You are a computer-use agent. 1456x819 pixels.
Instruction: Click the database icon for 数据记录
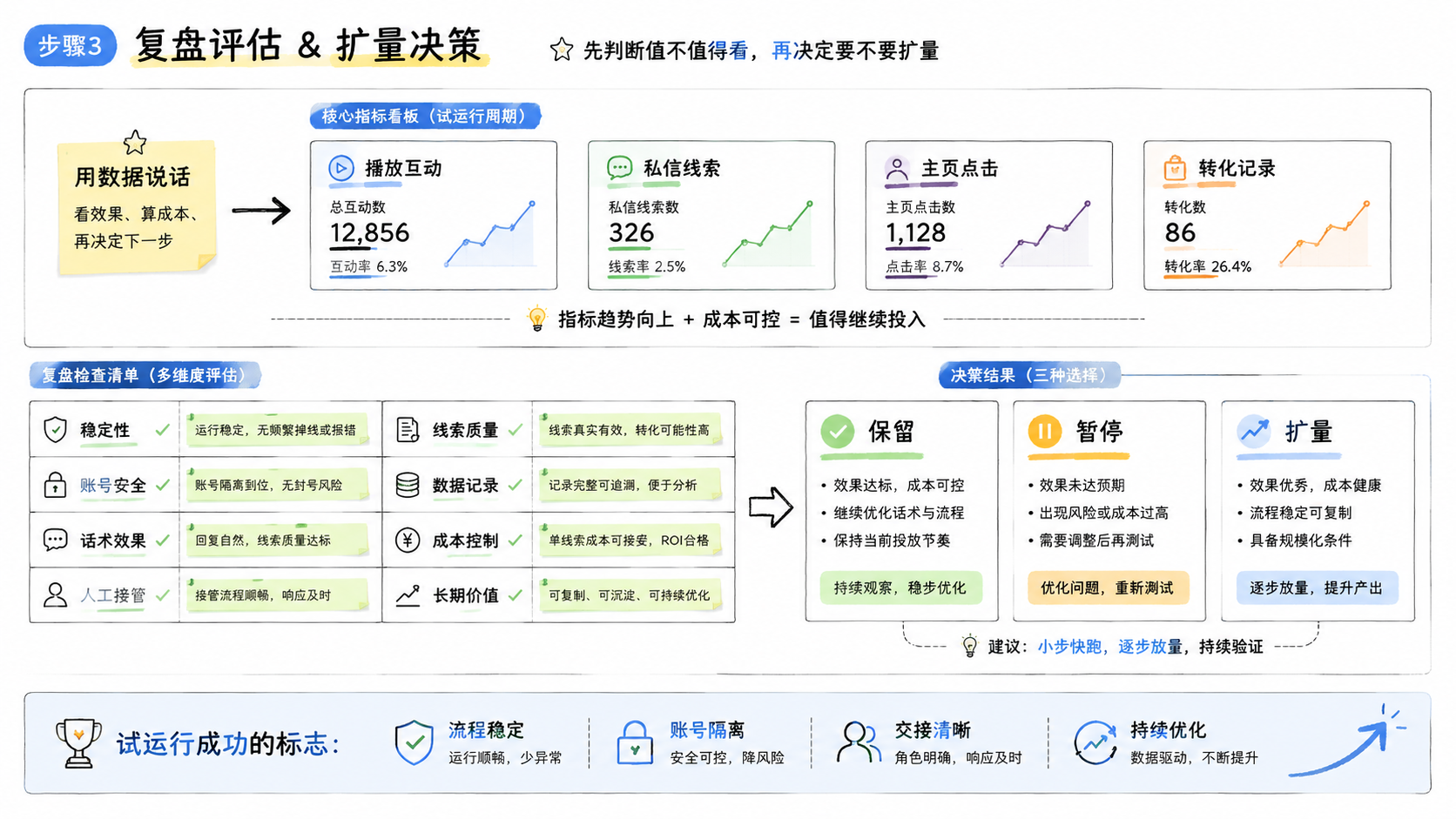(x=408, y=485)
